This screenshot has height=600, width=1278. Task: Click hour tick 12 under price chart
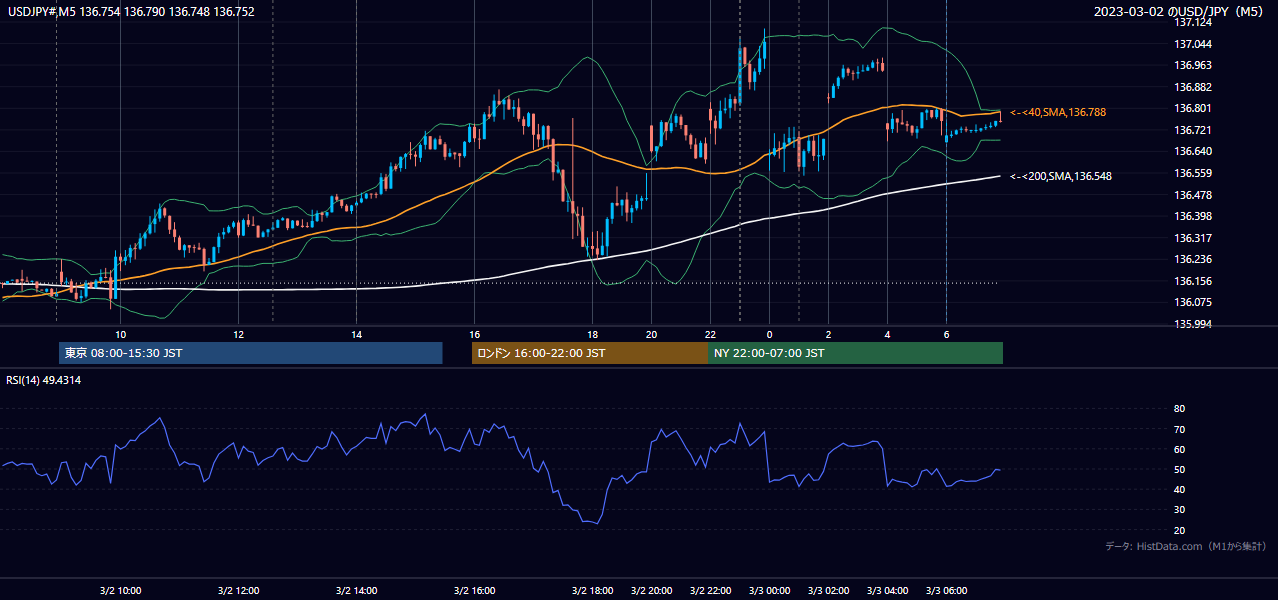pos(238,334)
